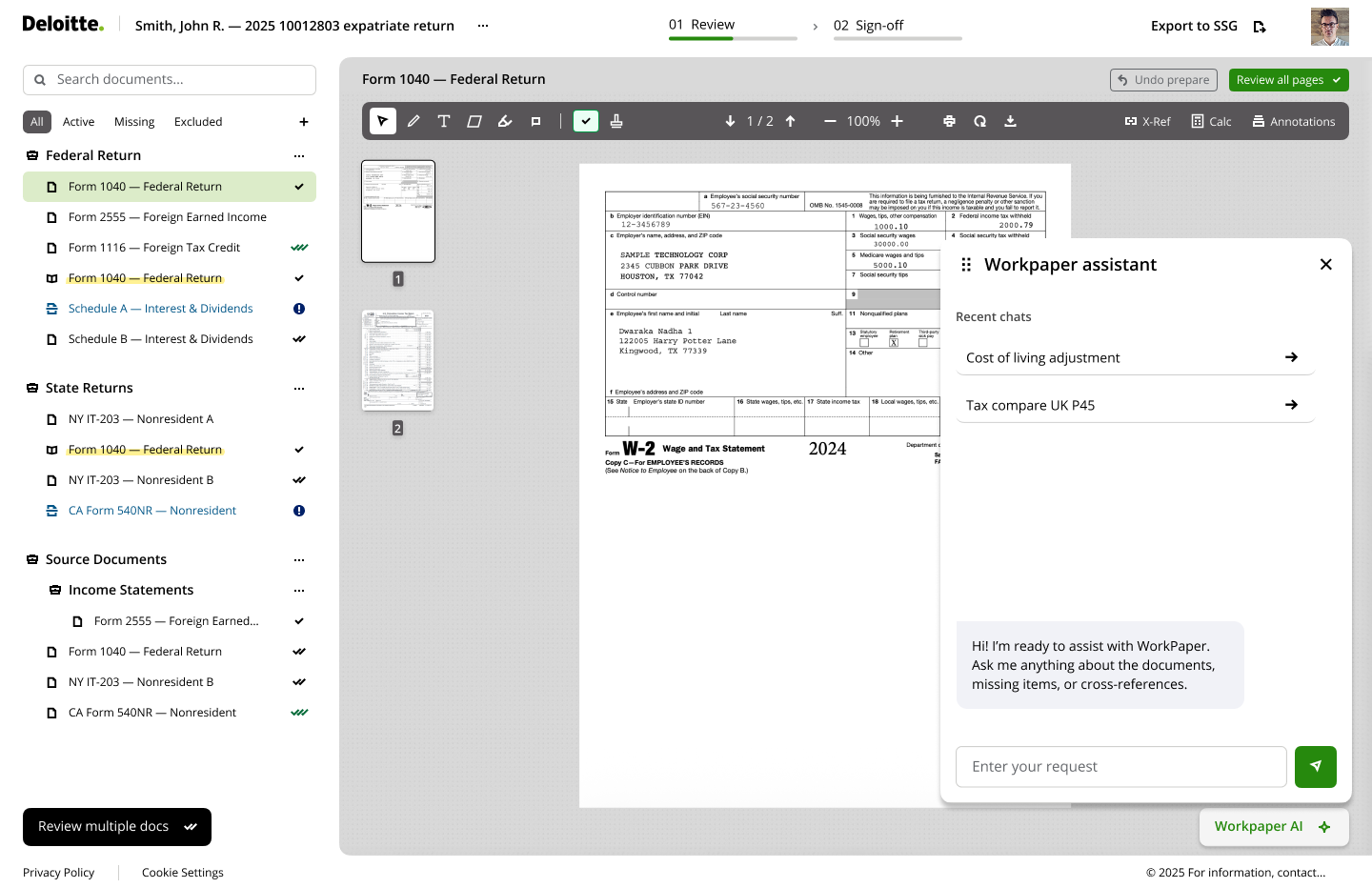1372x888 pixels.
Task: Open Income Statements more options
Action: click(x=299, y=590)
